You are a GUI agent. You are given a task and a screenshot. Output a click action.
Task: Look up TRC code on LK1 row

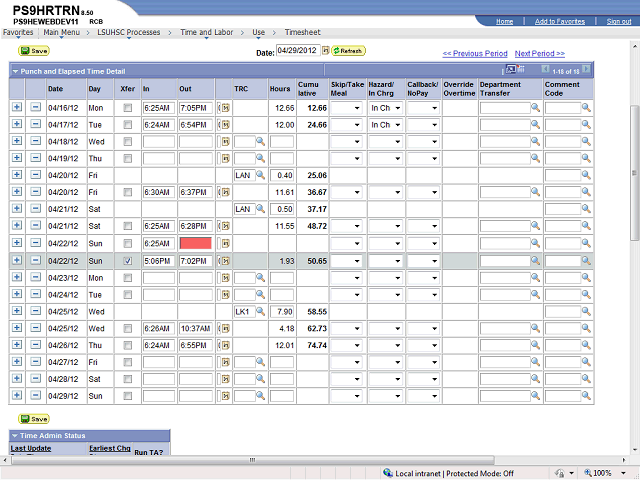(x=260, y=311)
